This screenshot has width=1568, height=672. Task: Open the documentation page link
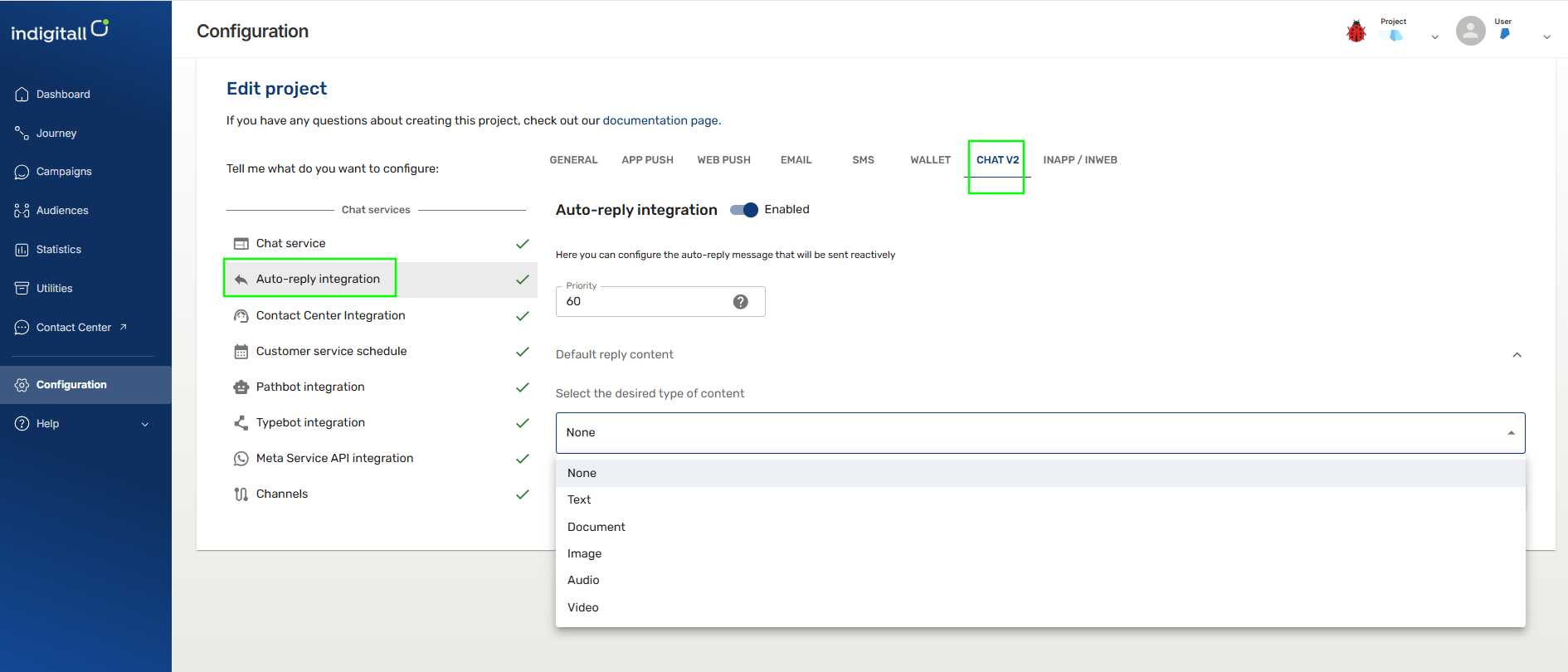click(660, 121)
